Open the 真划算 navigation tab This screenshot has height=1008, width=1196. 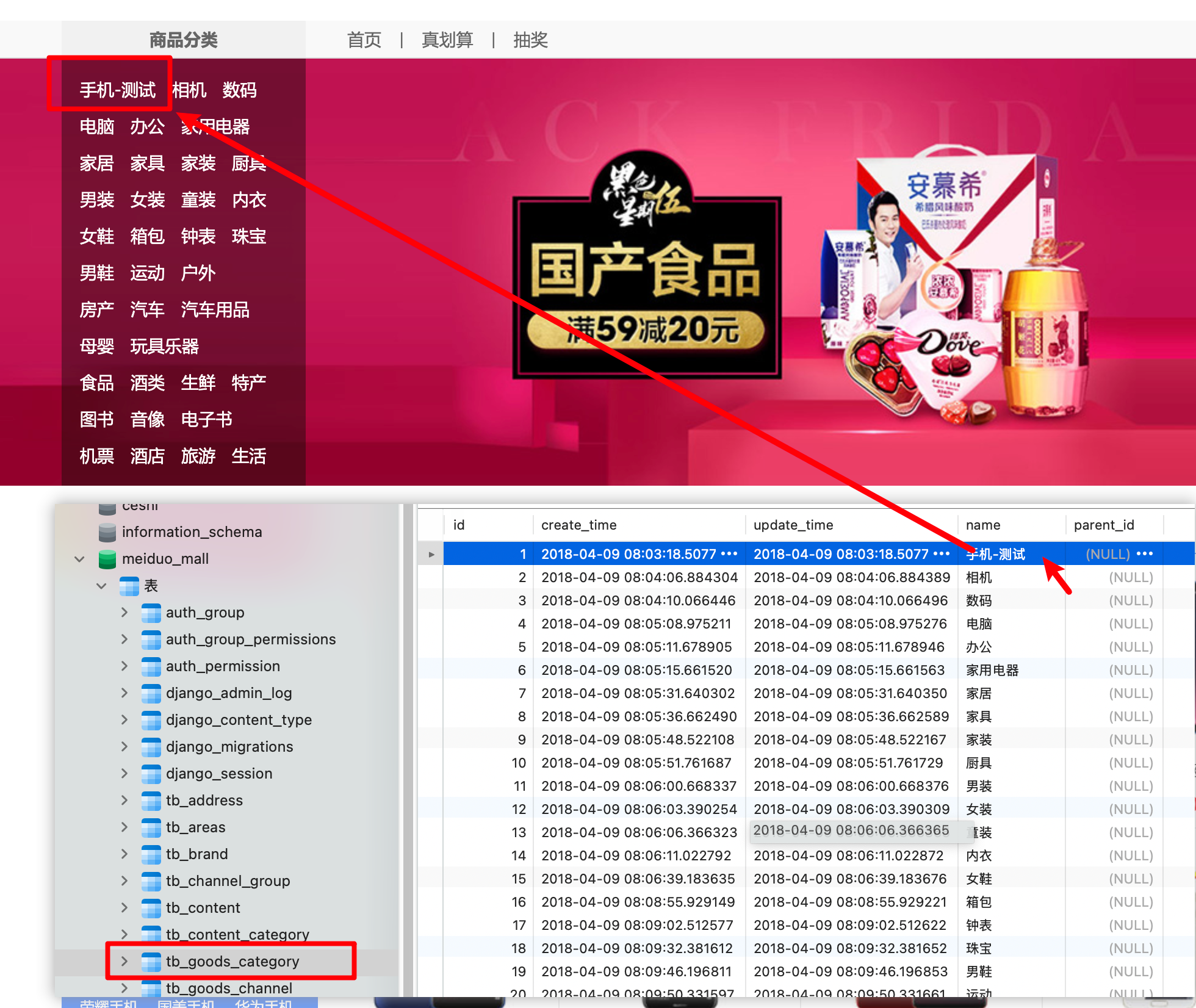[x=447, y=40]
